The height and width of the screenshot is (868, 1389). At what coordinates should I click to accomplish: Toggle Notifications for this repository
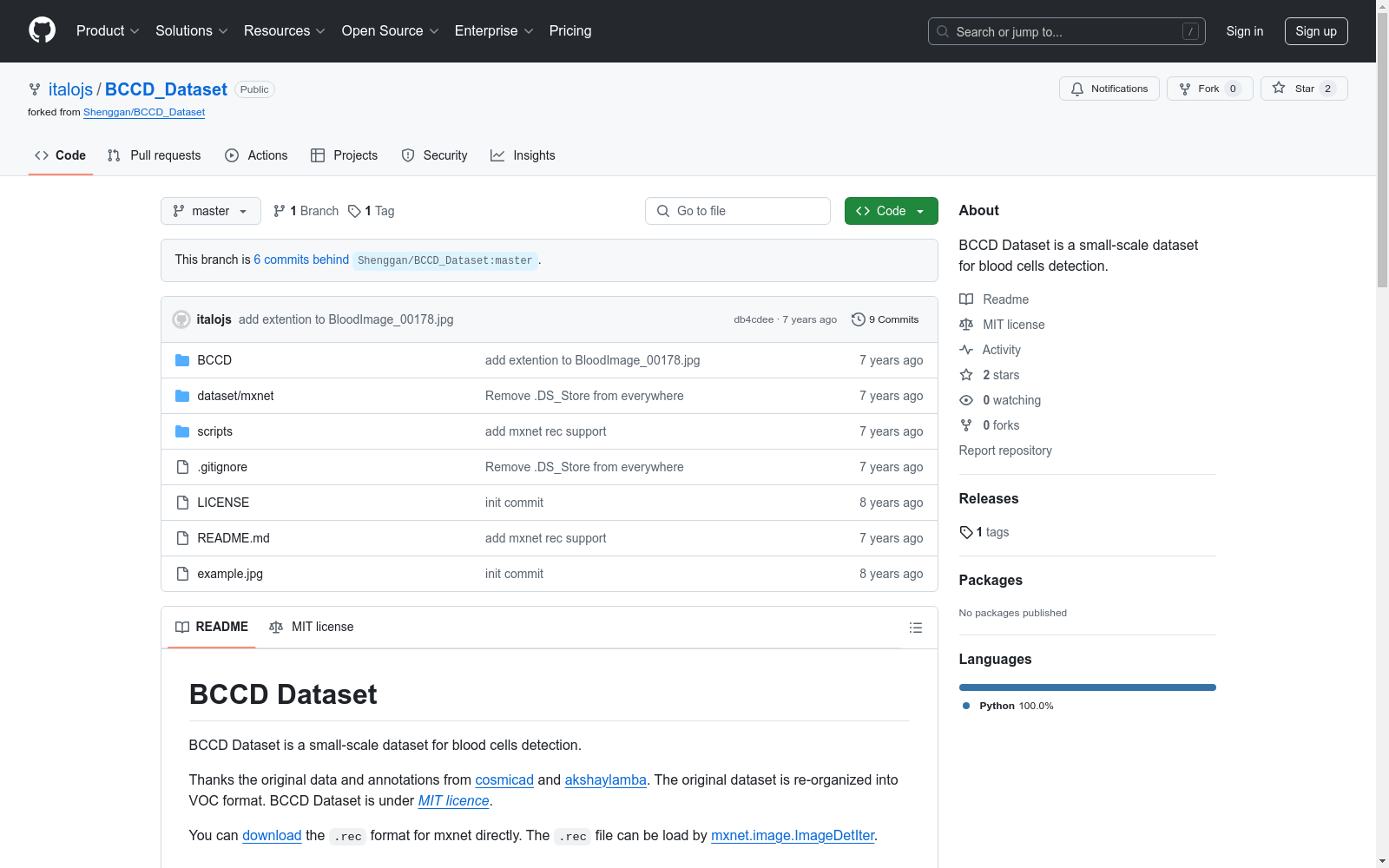pos(1109,89)
